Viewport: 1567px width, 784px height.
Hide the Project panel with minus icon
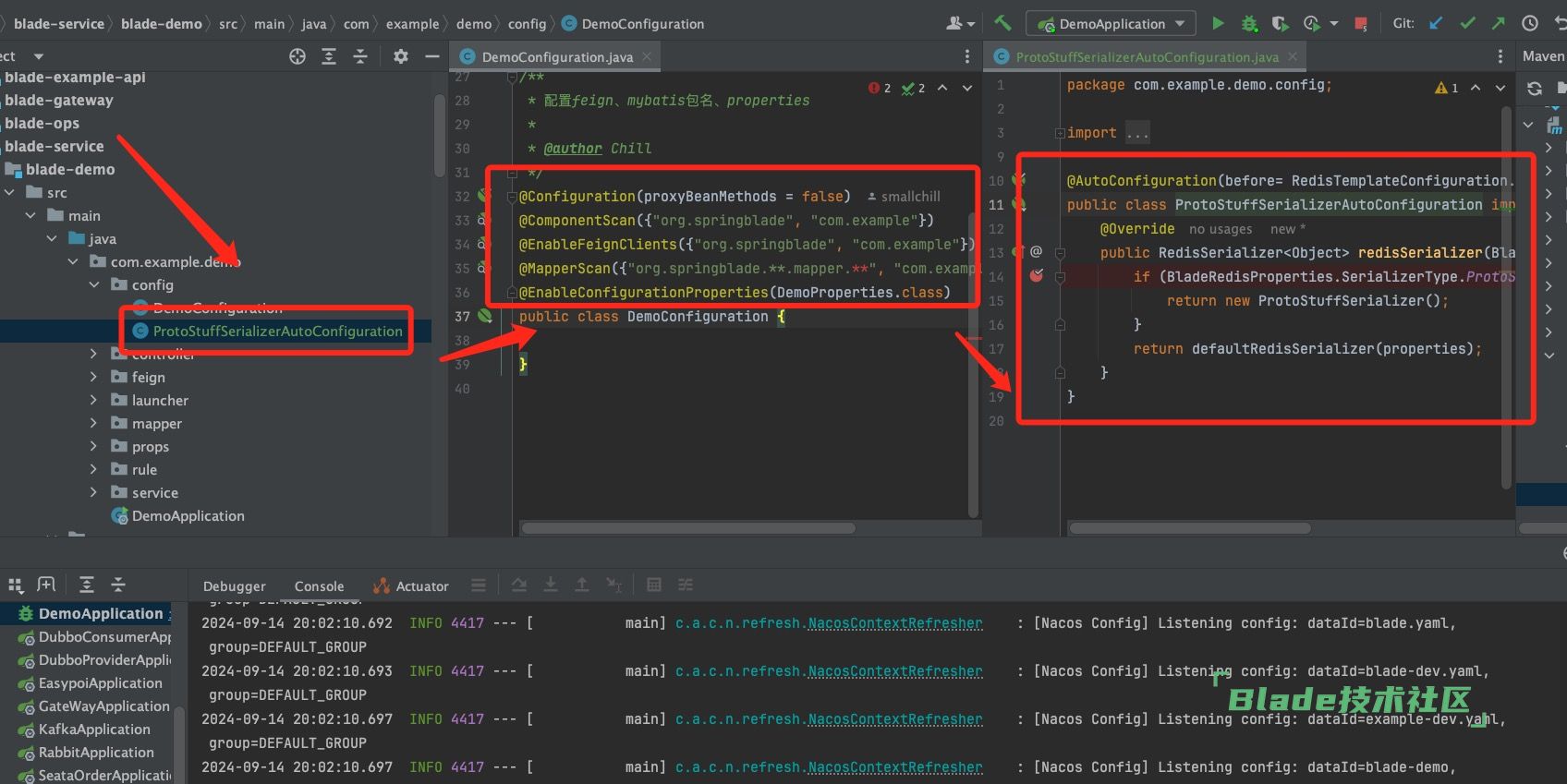tap(431, 56)
